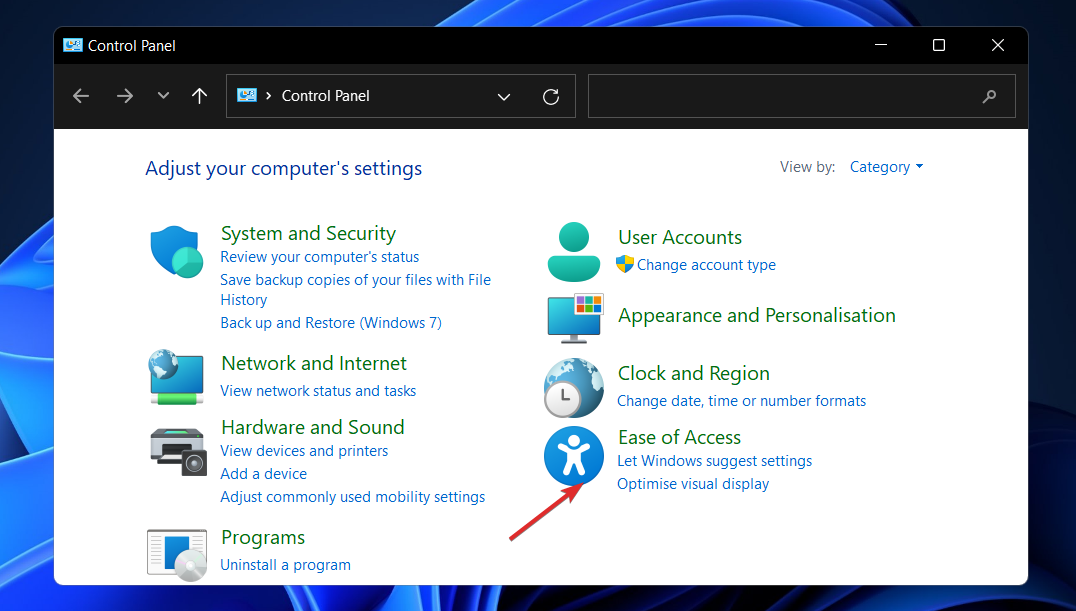Open the Programs category icon
This screenshot has height=611, width=1076.
177,554
